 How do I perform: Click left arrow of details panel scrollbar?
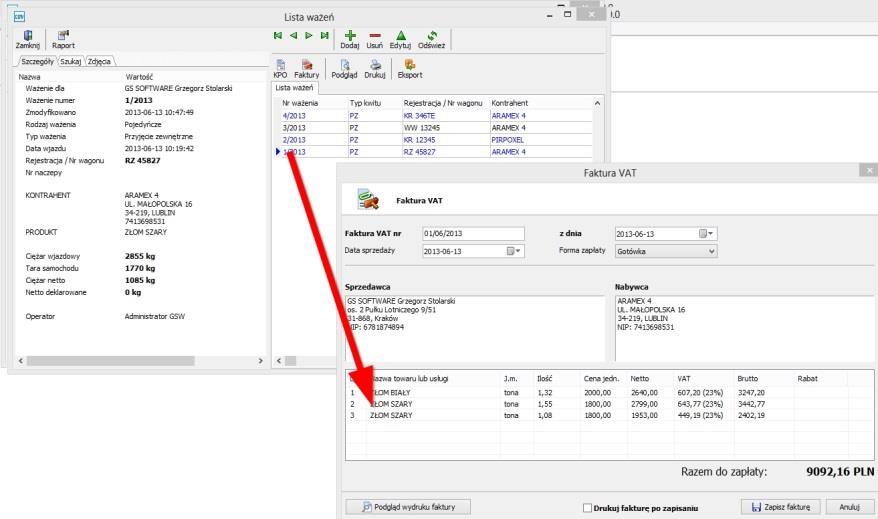[21, 361]
